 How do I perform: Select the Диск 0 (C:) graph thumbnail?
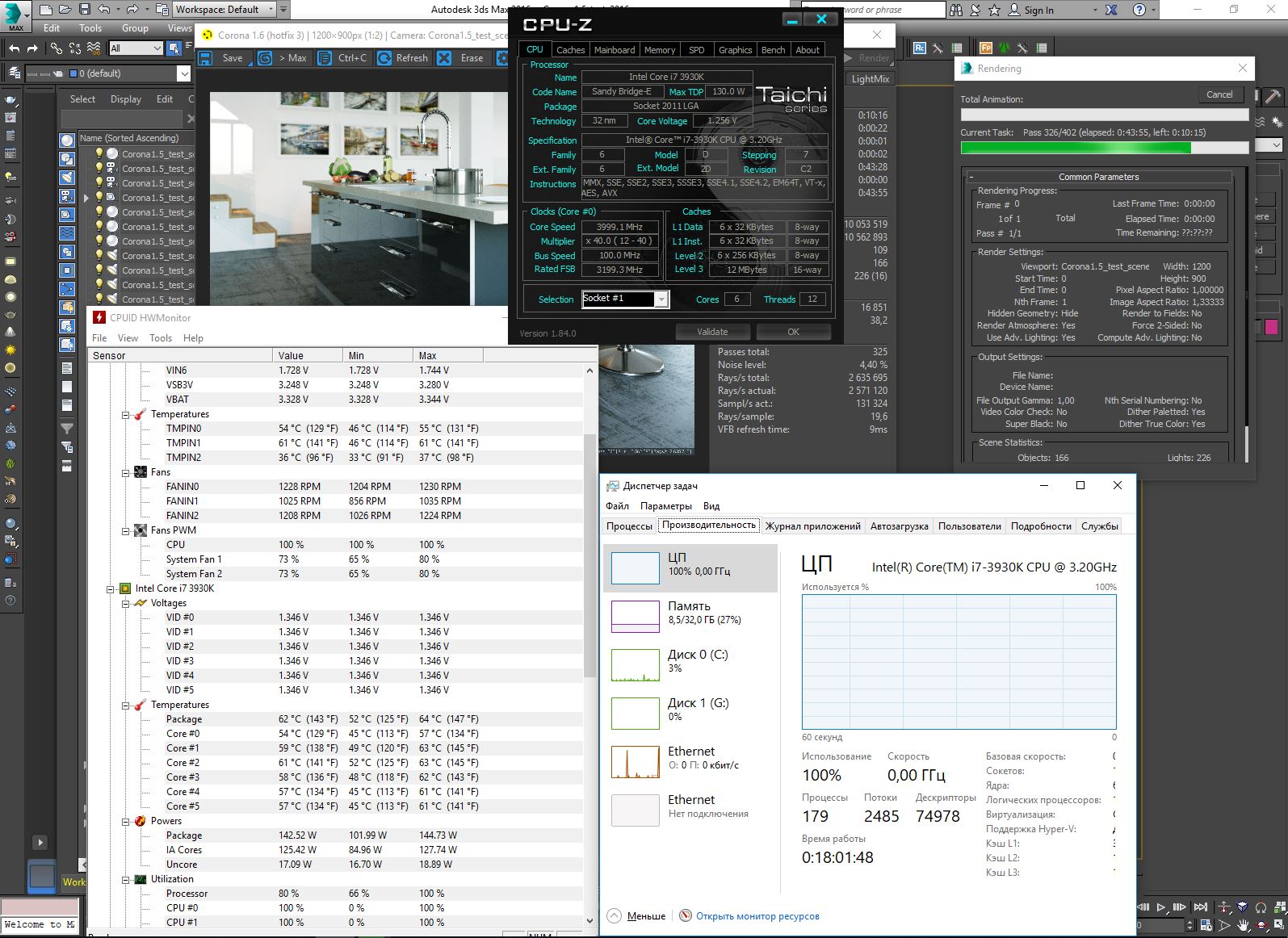[636, 665]
